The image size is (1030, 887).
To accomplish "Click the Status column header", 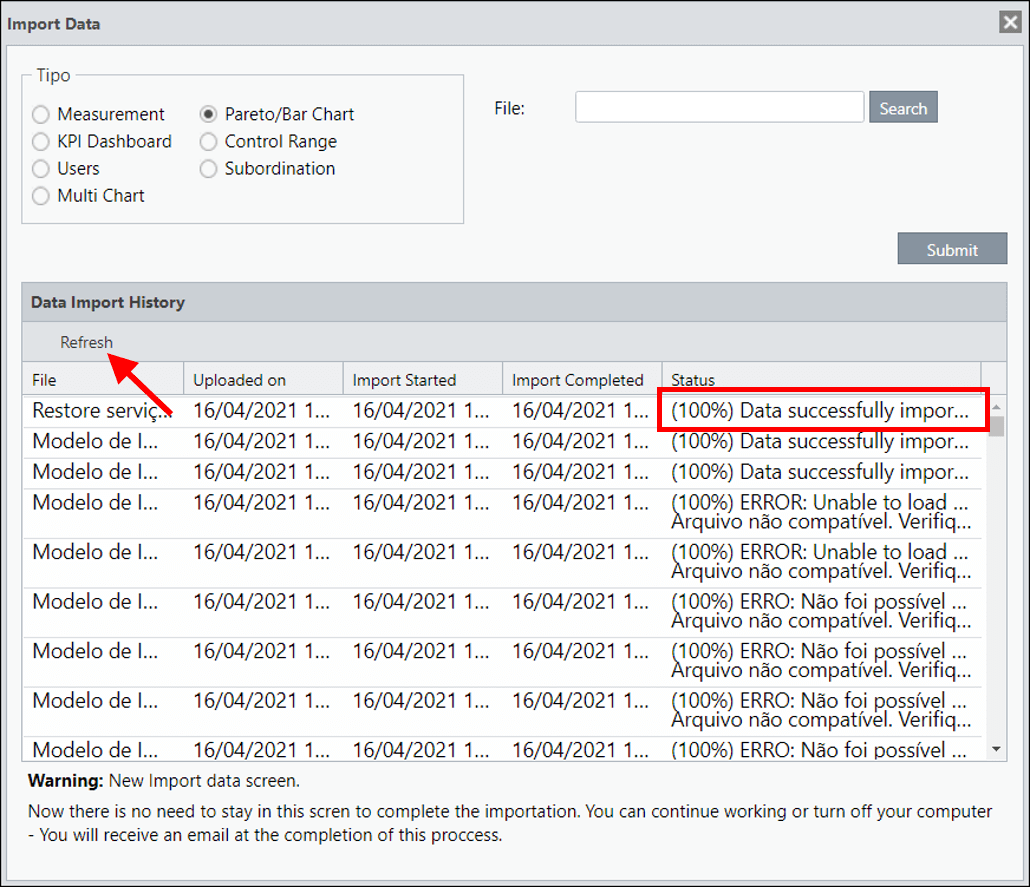I will pyautogui.click(x=822, y=379).
